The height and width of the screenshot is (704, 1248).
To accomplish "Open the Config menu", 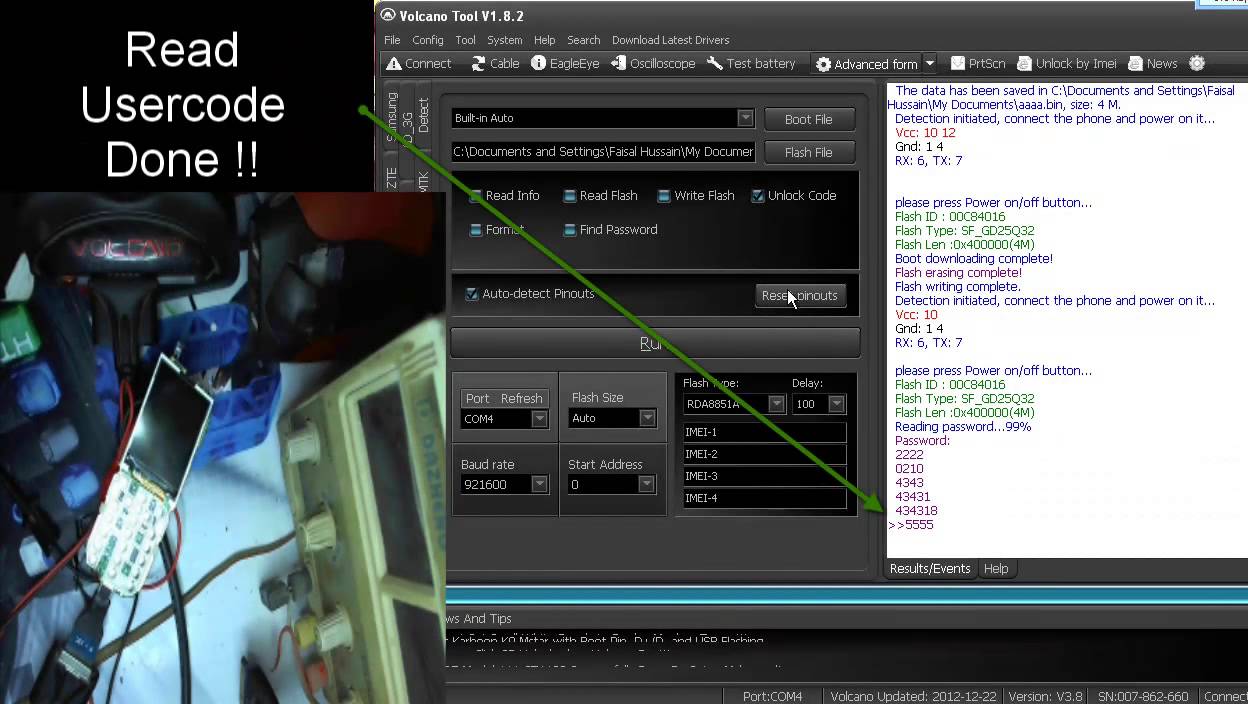I will pyautogui.click(x=427, y=40).
